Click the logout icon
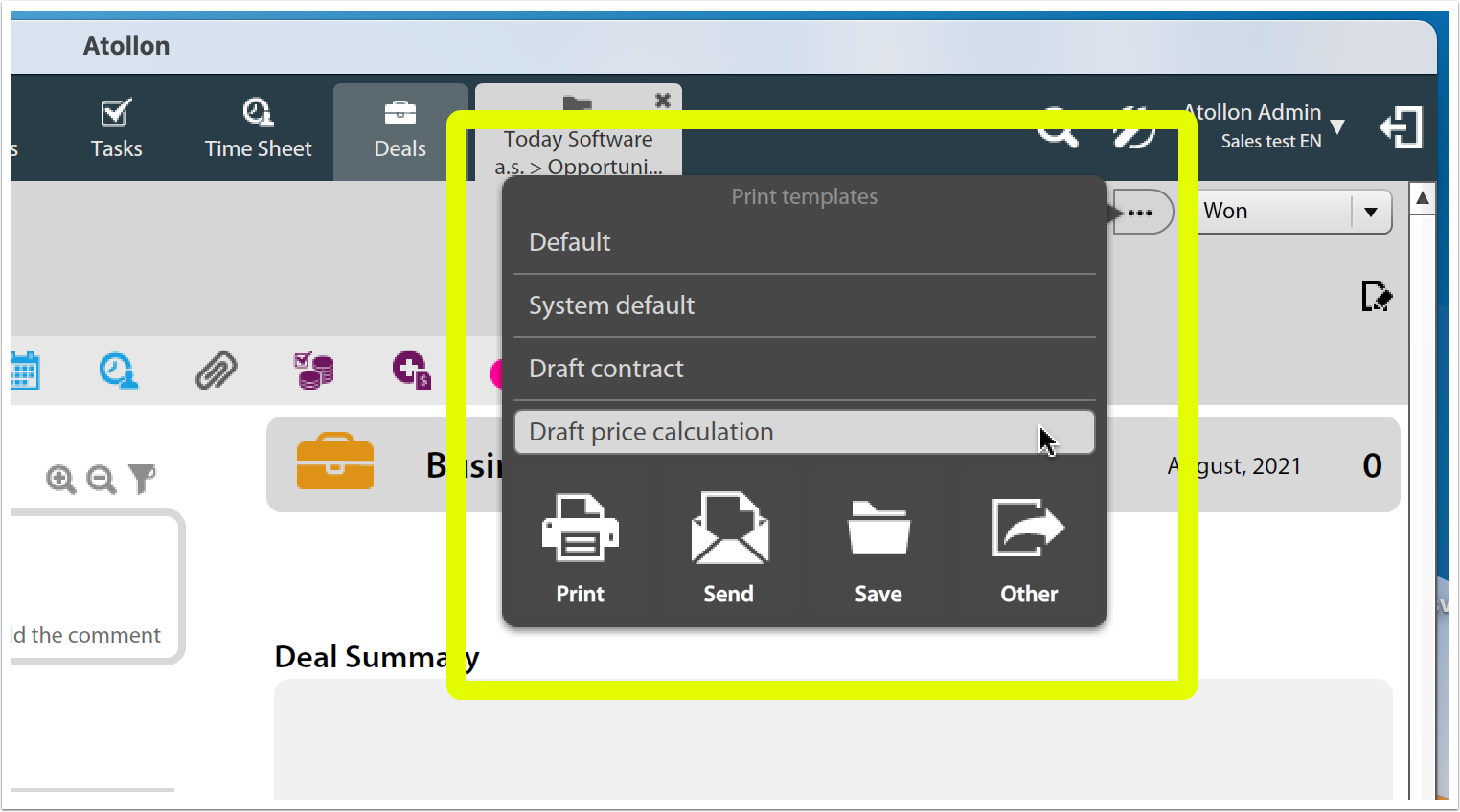 pyautogui.click(x=1401, y=127)
